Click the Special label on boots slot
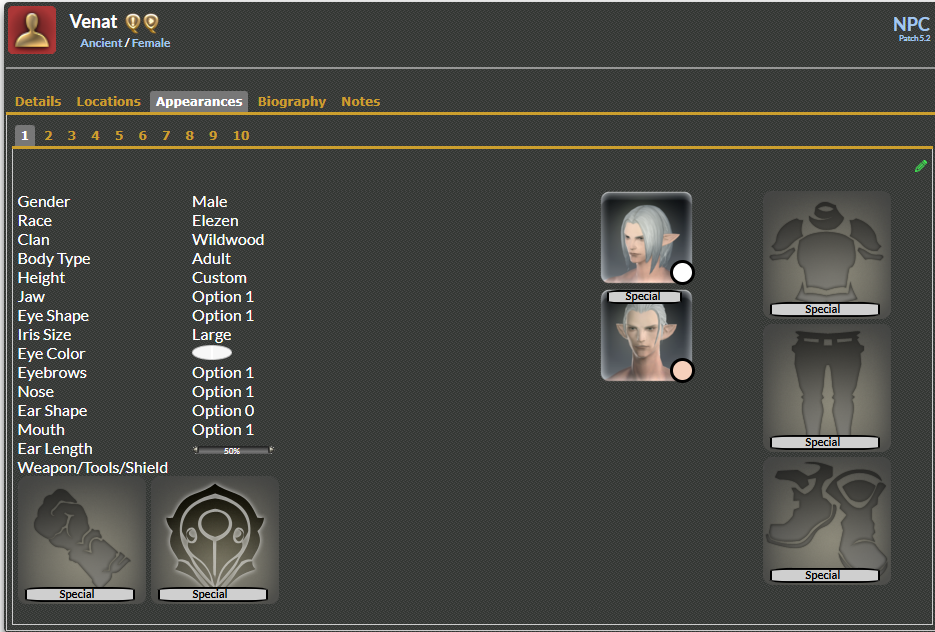 coord(823,575)
